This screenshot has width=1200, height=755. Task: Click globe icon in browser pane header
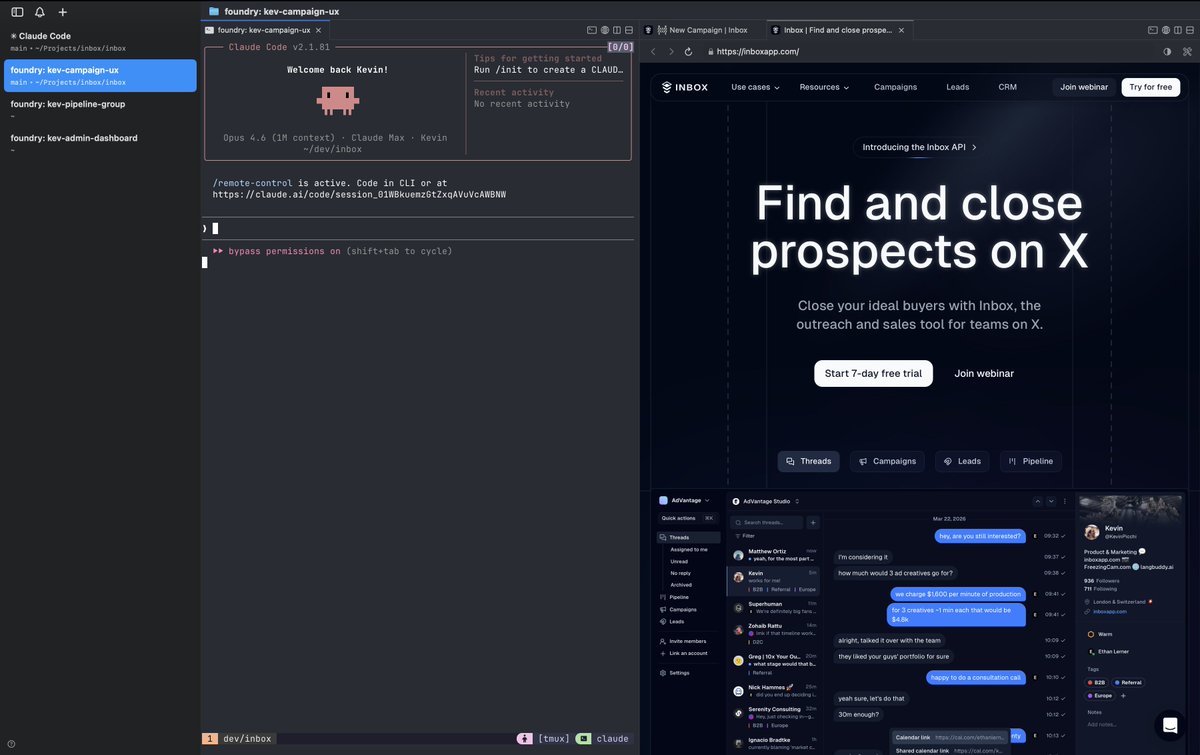pyautogui.click(x=1166, y=30)
